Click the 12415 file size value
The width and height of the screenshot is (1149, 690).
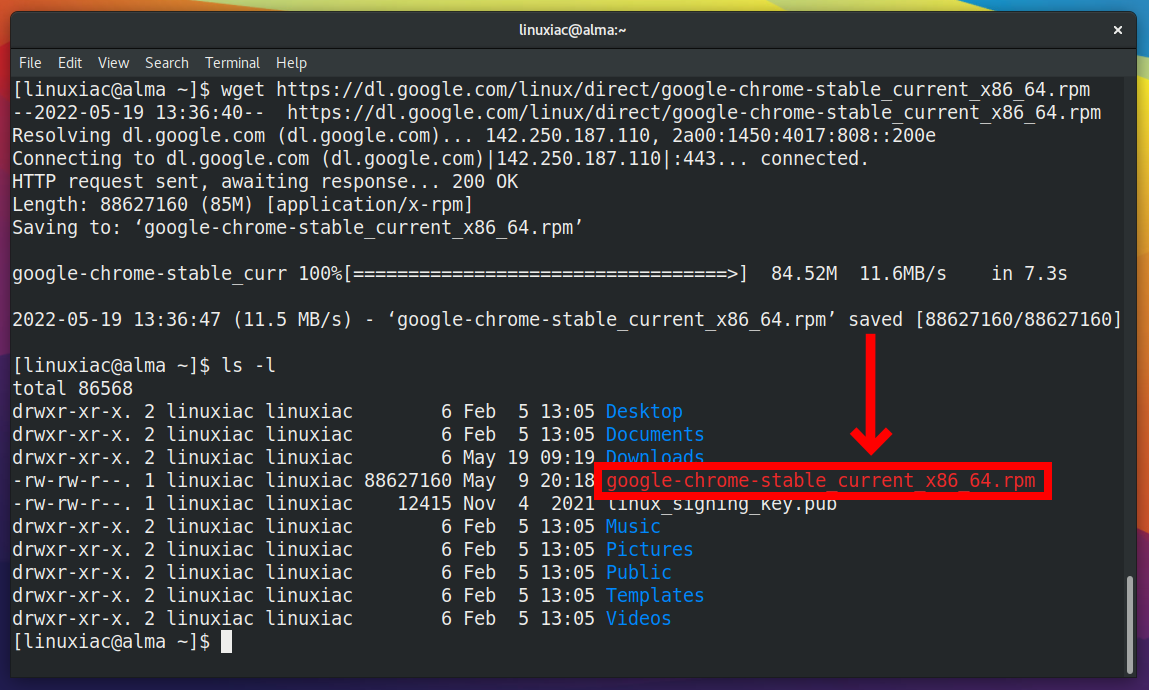pos(424,503)
